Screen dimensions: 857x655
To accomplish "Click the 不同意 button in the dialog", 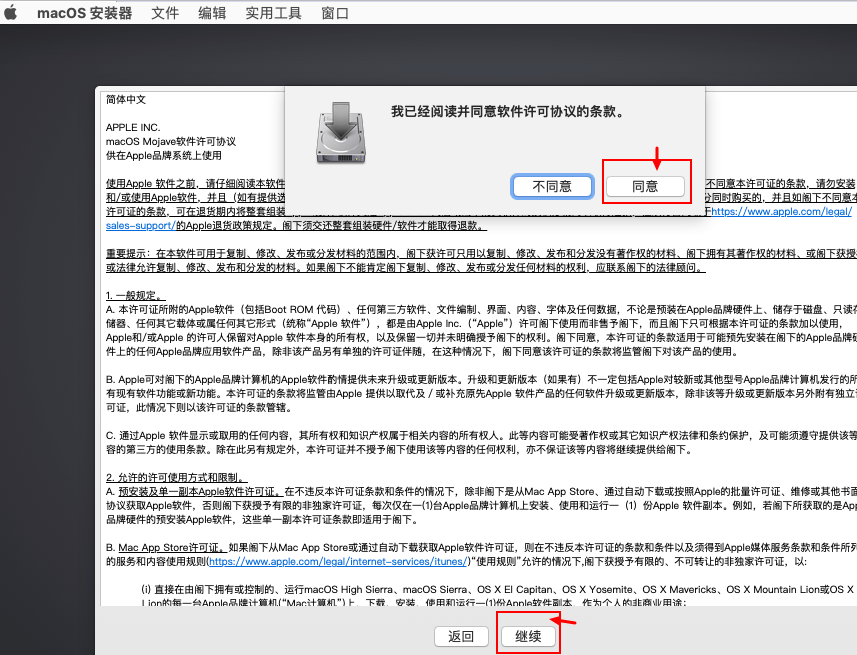I will [x=552, y=186].
